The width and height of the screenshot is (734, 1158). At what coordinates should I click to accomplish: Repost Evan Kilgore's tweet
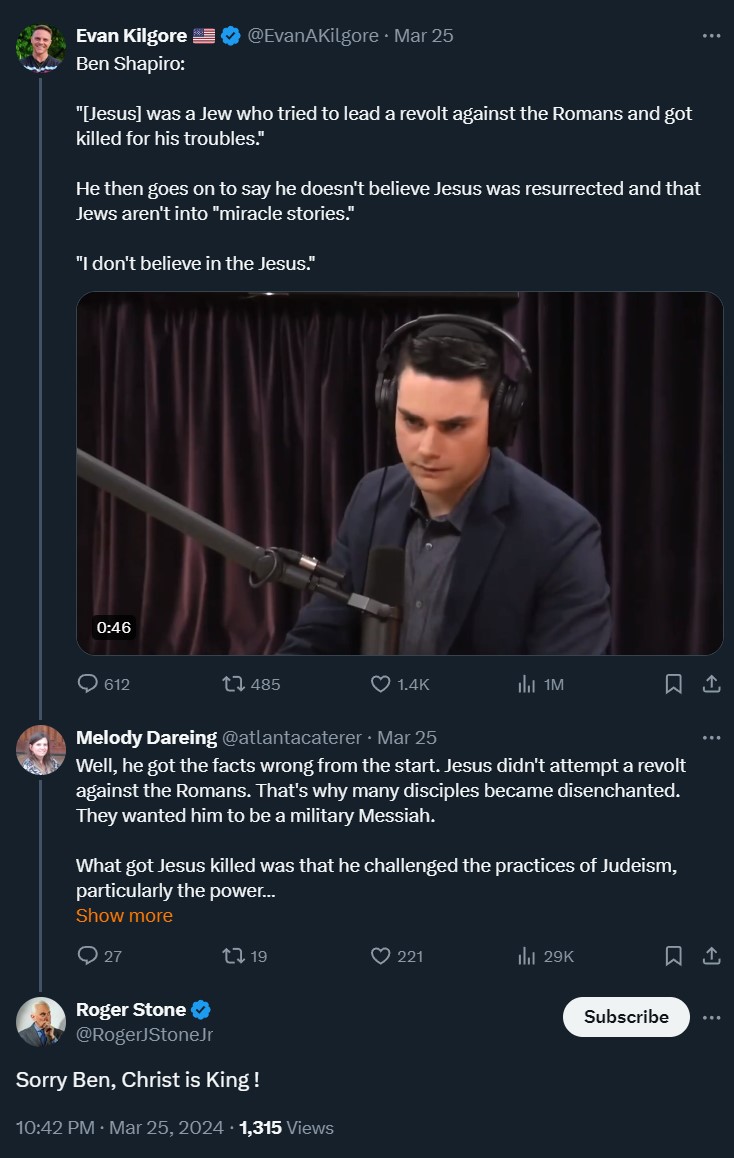tap(234, 684)
